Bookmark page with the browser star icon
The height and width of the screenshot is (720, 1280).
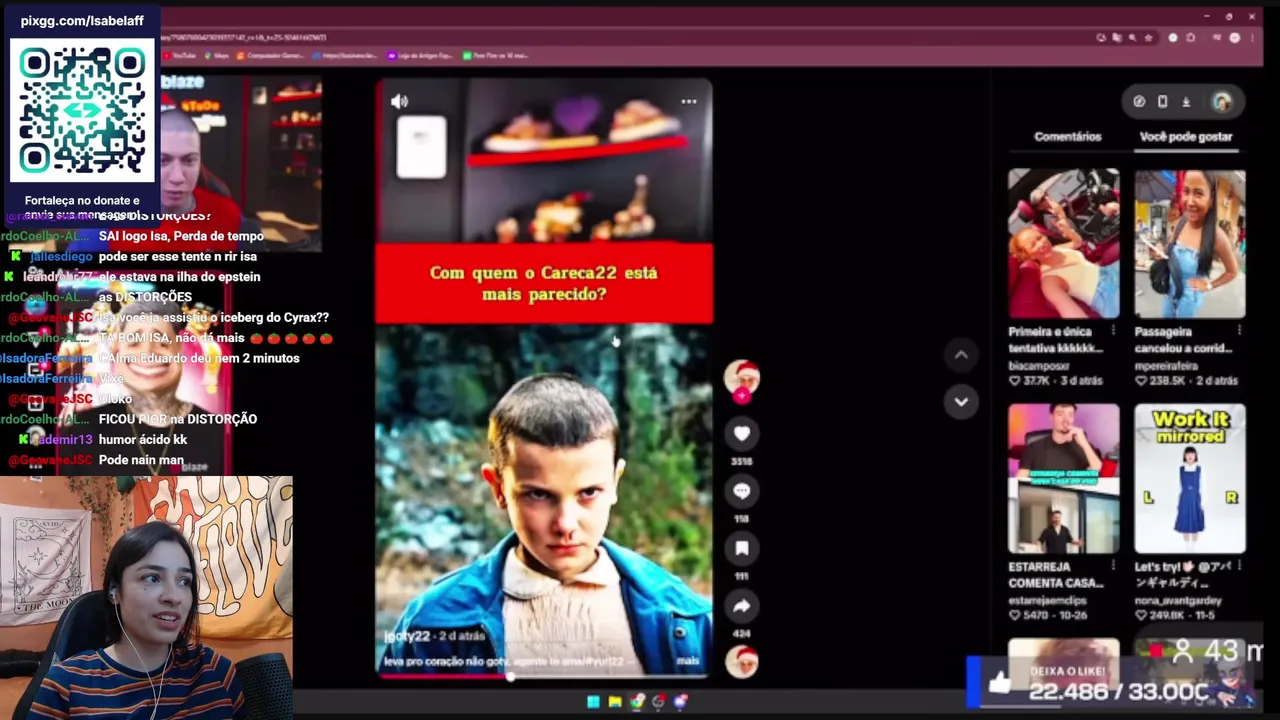pos(1147,38)
